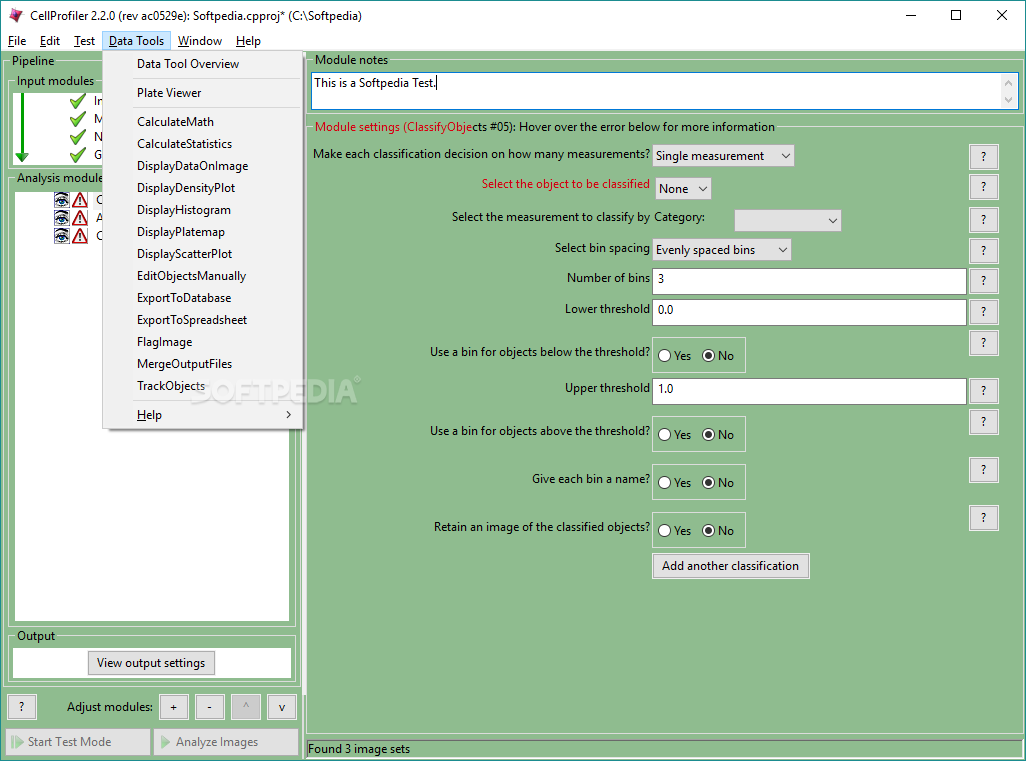This screenshot has width=1026, height=761.
Task: Click warning triangle of top analysis module
Action: coord(80,200)
